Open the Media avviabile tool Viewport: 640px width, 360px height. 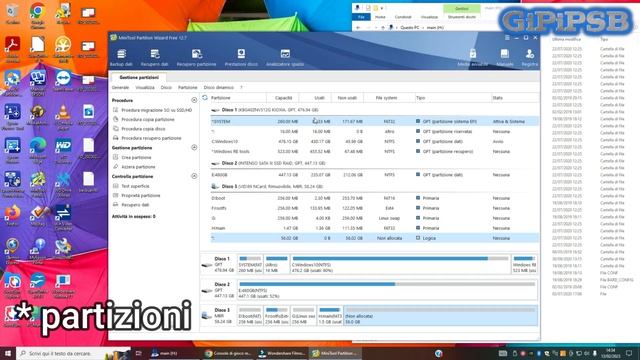472,58
